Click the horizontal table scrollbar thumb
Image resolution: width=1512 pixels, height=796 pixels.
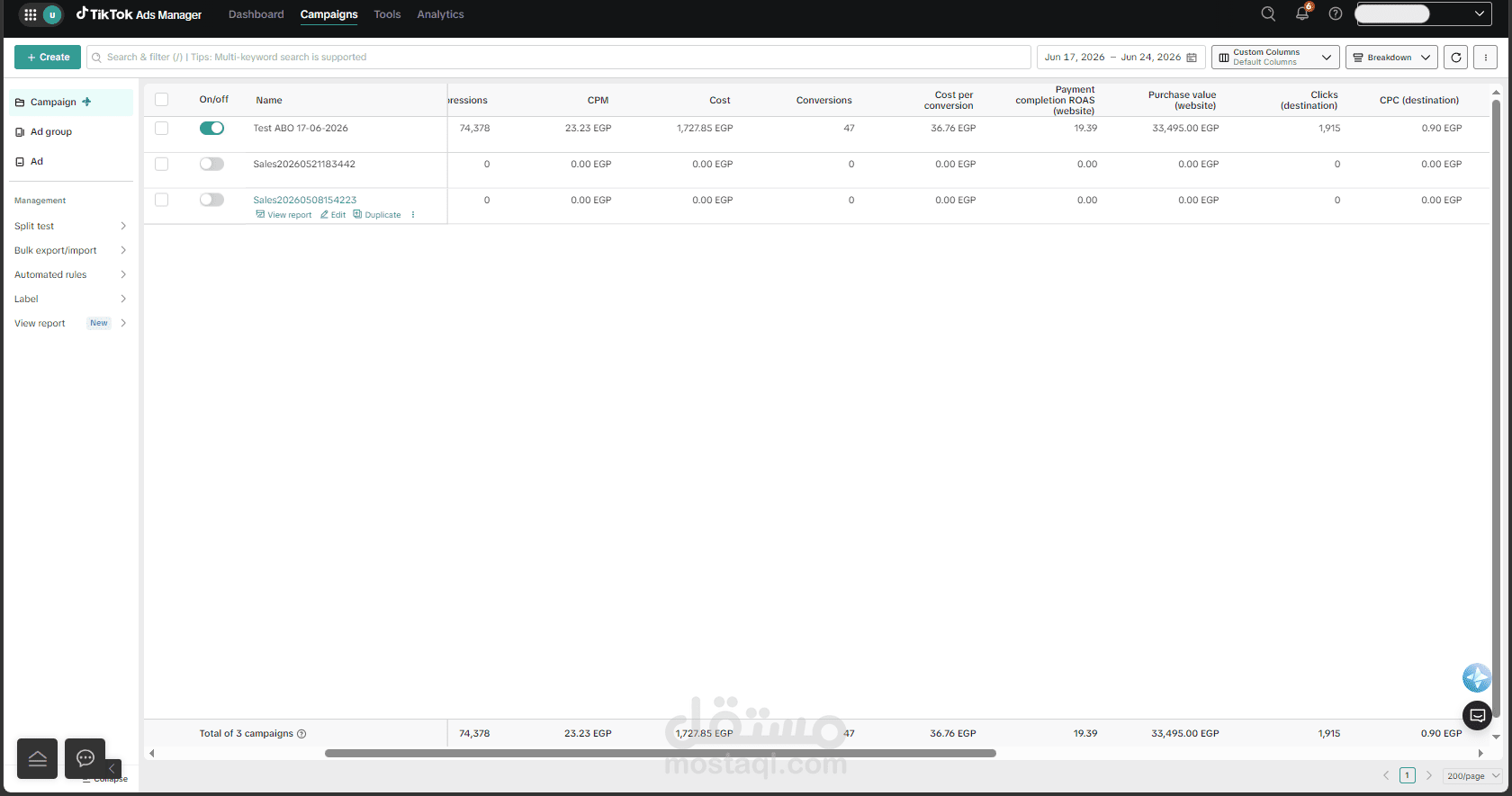[x=660, y=754]
